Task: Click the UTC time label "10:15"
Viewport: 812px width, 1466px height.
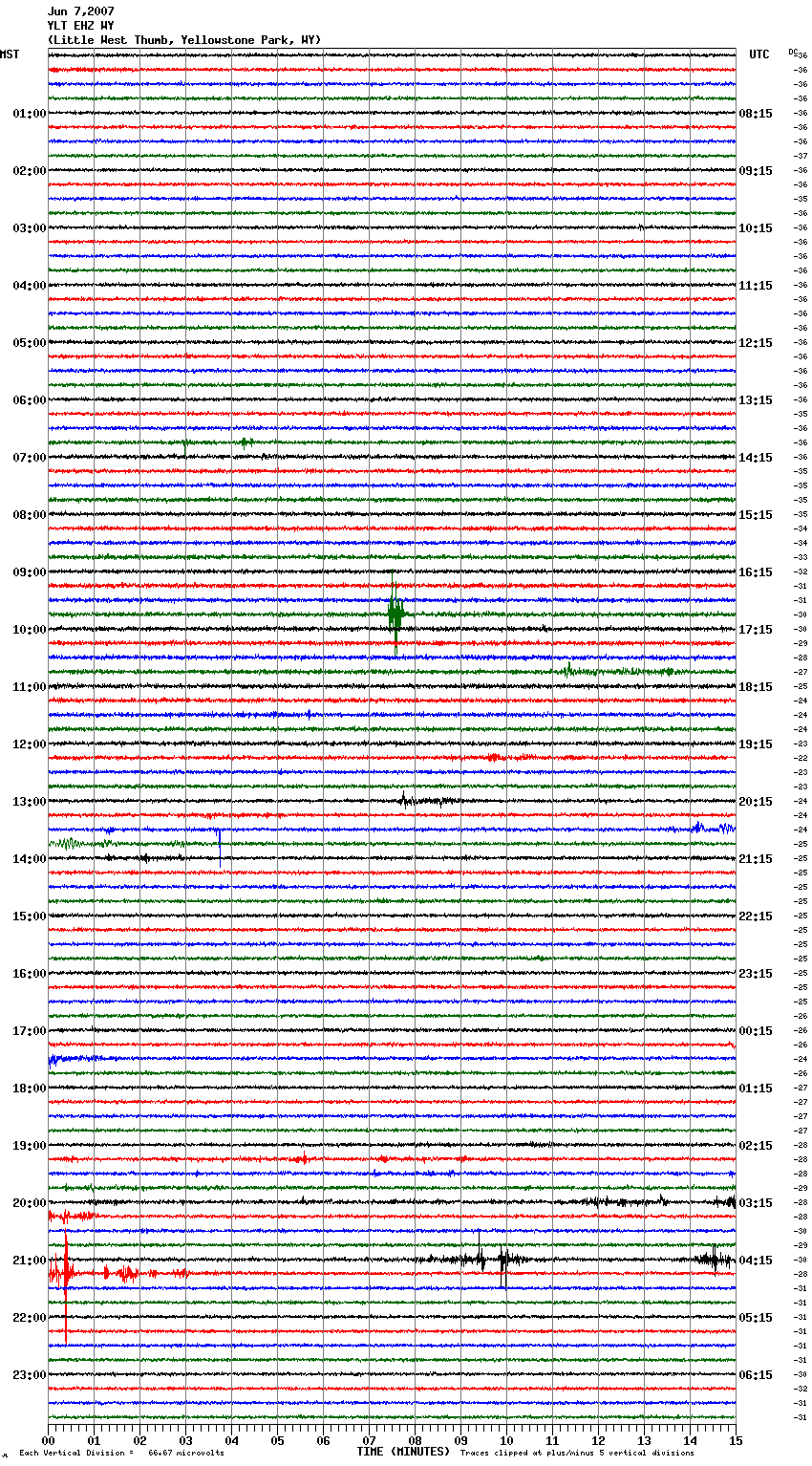Action: (x=756, y=228)
